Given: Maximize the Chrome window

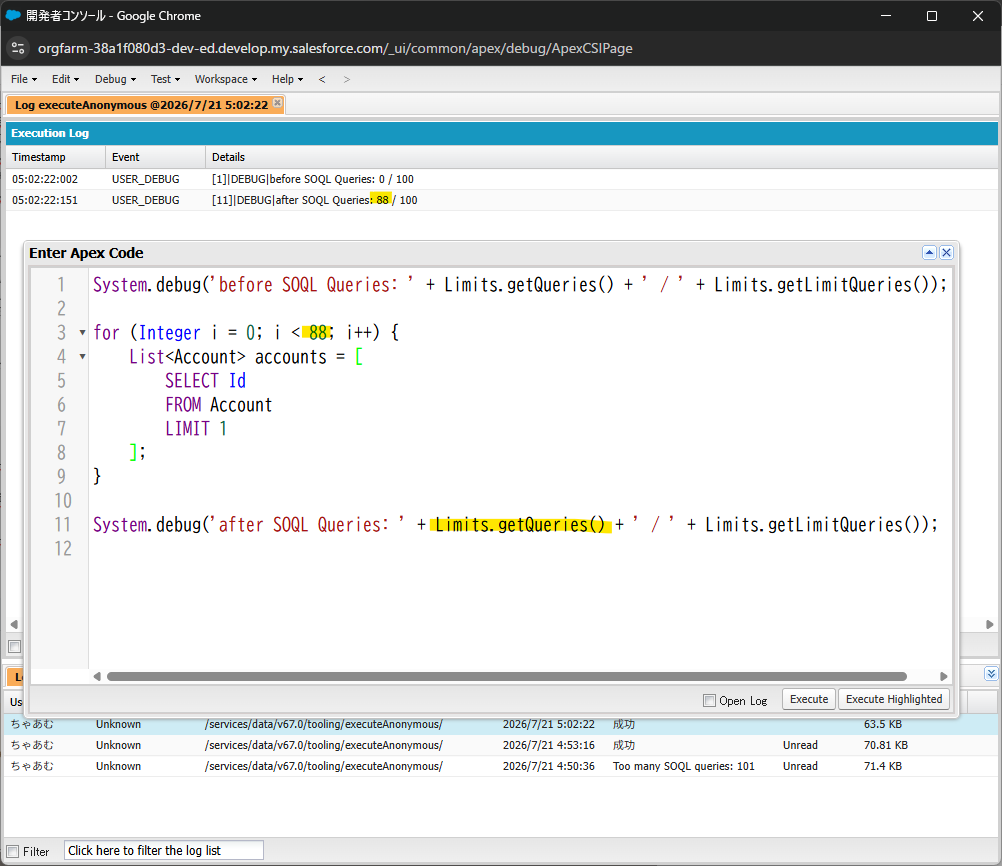Looking at the screenshot, I should point(932,16).
